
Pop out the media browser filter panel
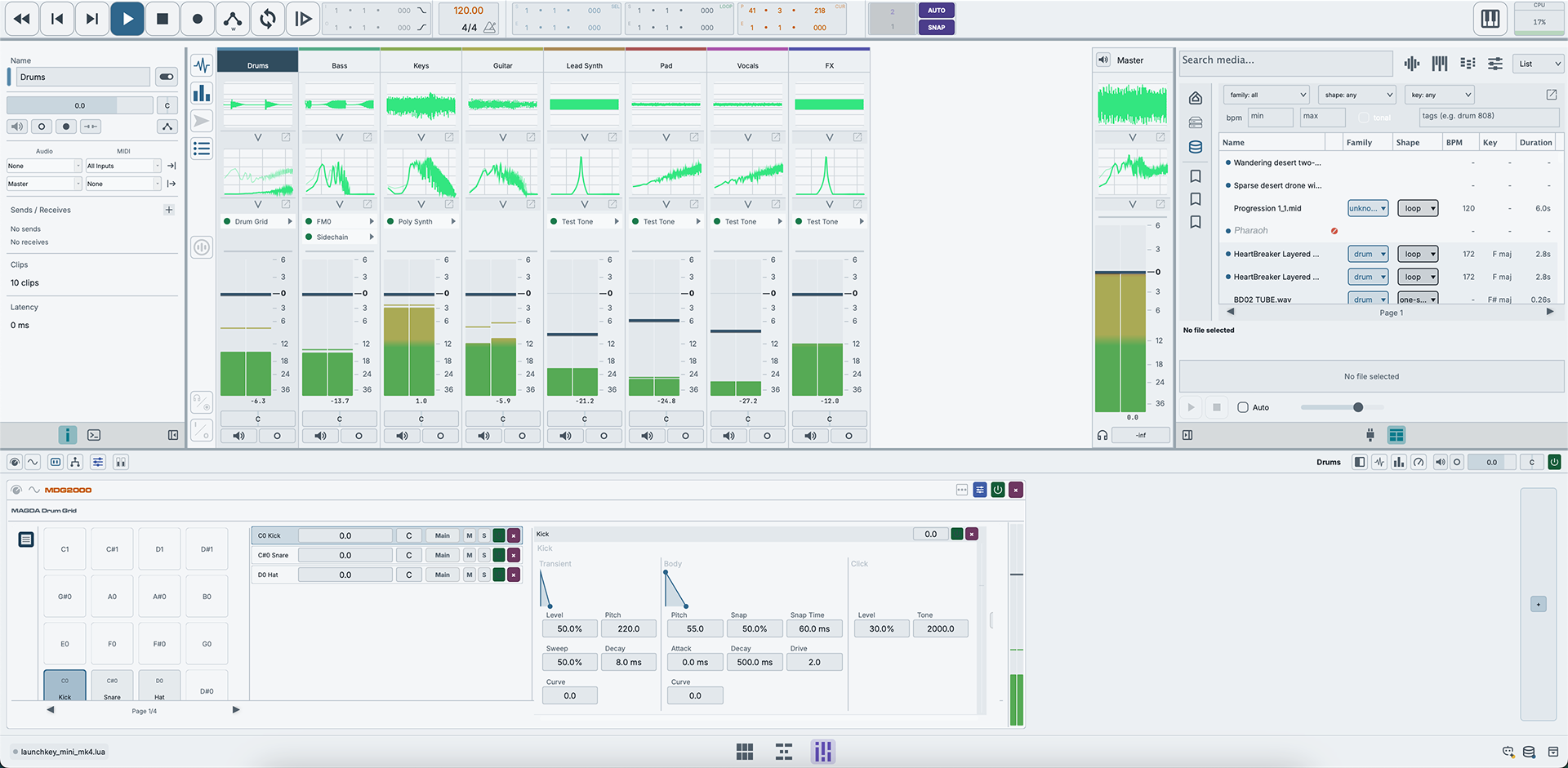point(1552,95)
